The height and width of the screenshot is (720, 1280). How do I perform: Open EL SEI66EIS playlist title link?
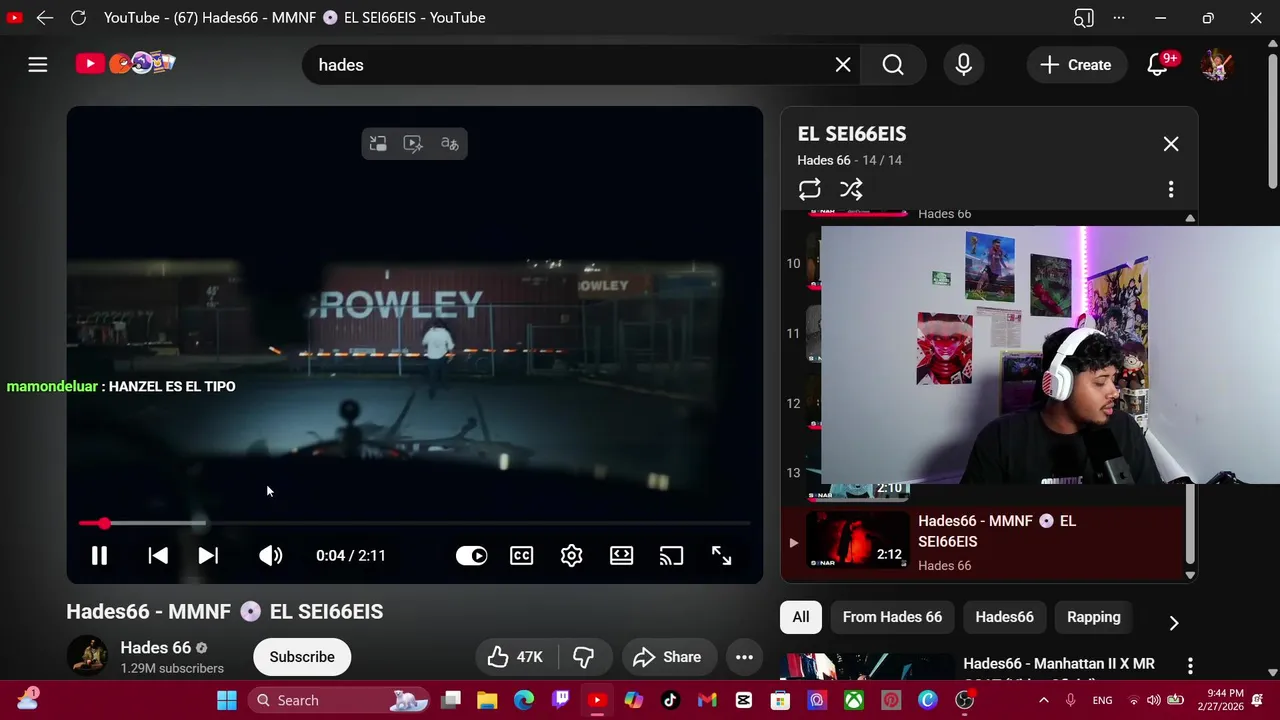(852, 134)
